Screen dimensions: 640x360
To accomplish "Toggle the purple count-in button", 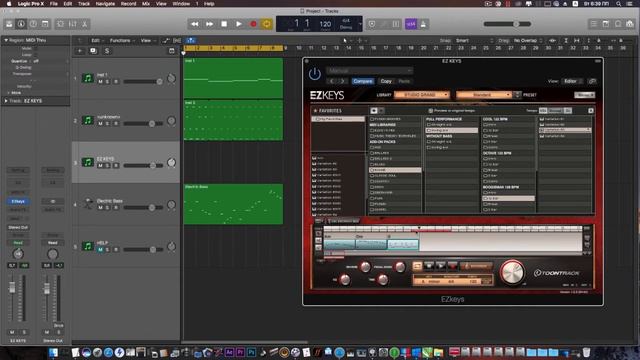I will [x=411, y=24].
